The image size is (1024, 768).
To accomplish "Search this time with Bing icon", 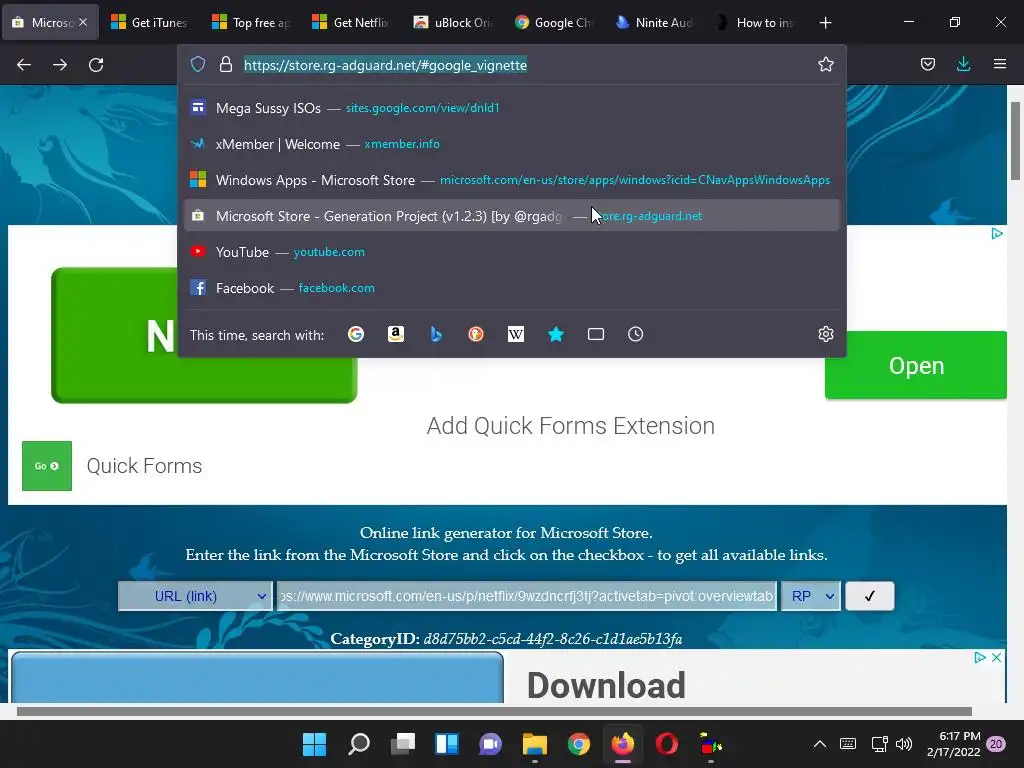I will [x=436, y=334].
